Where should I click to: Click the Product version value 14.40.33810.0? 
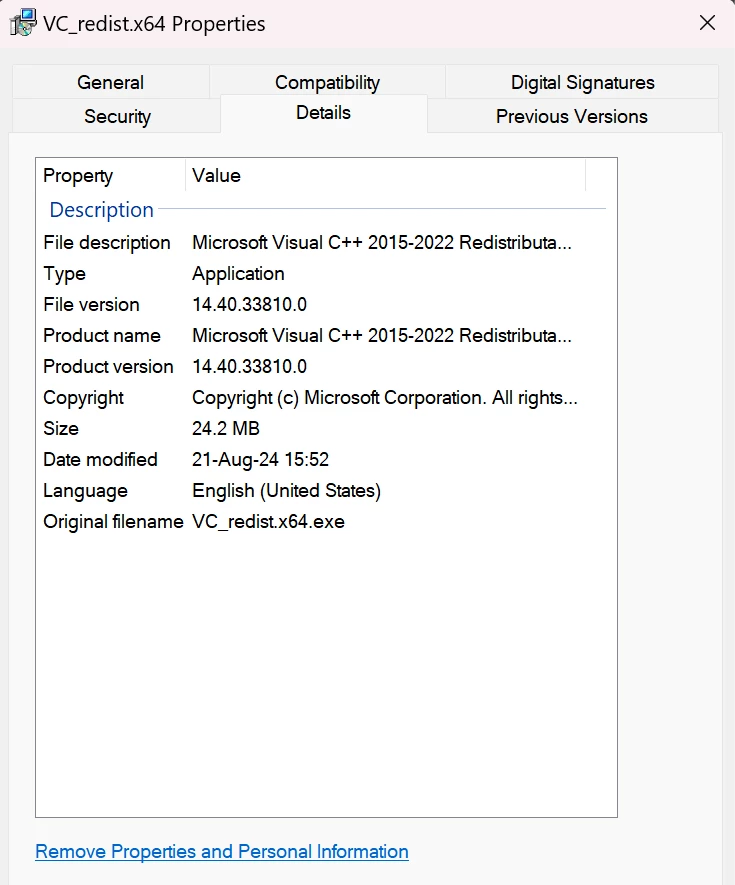pos(250,367)
